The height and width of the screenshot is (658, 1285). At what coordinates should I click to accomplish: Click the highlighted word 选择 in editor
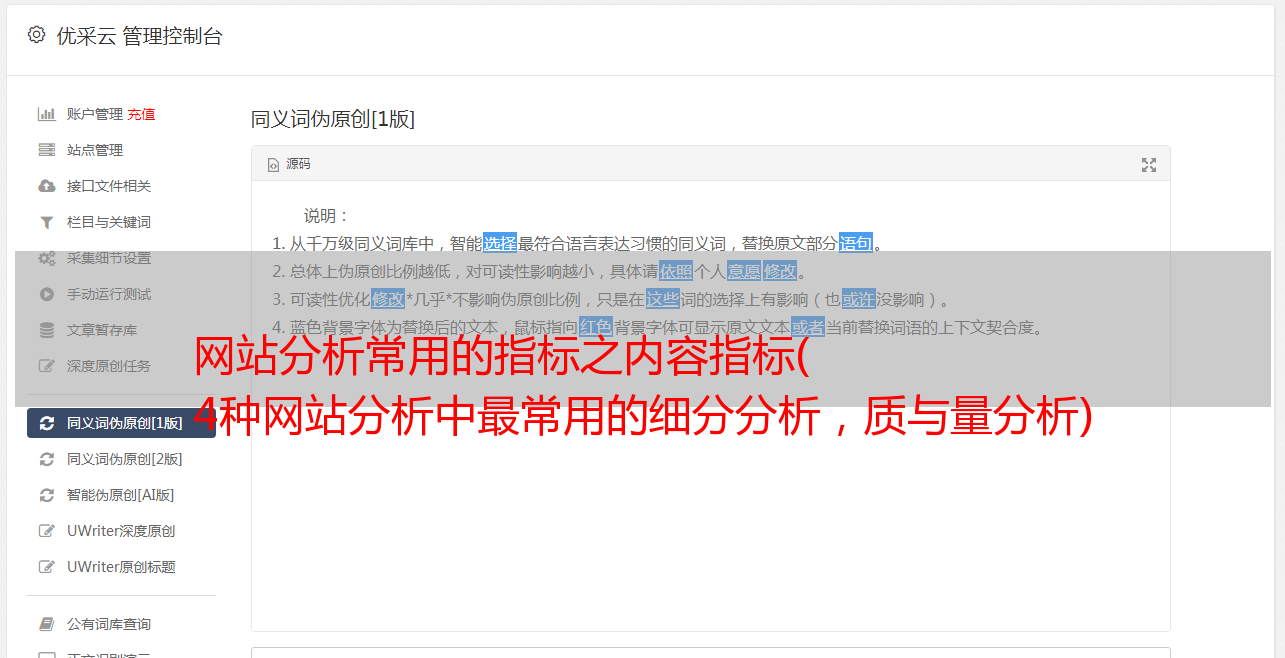(500, 243)
